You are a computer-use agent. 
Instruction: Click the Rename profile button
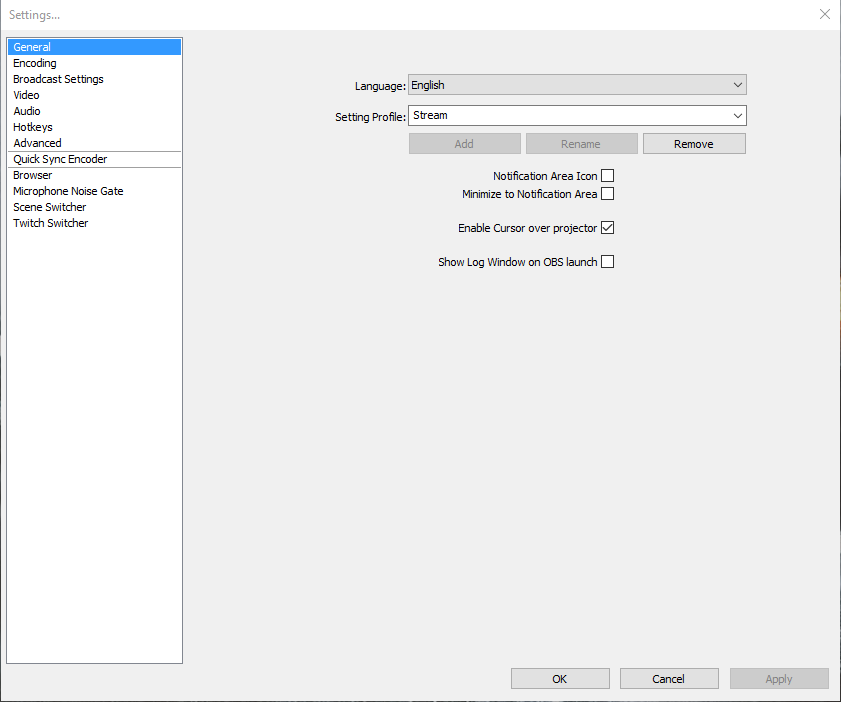tap(581, 144)
